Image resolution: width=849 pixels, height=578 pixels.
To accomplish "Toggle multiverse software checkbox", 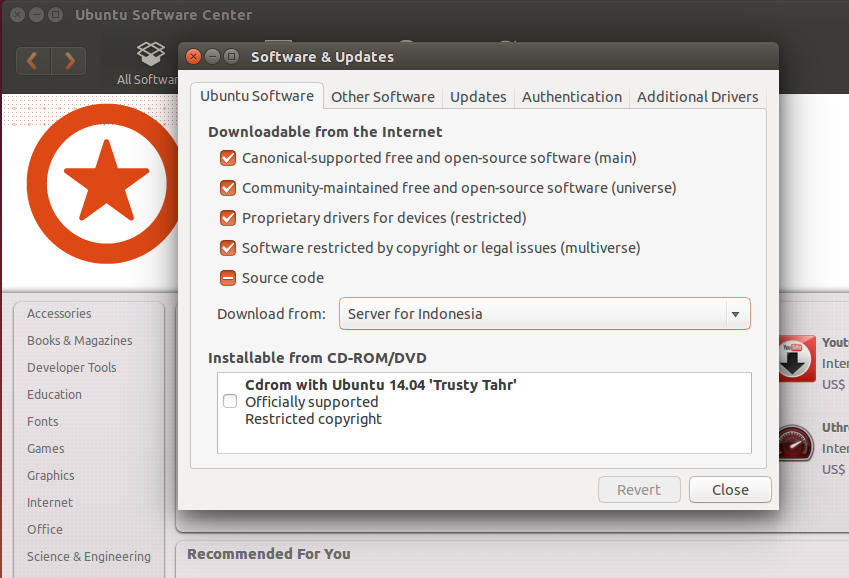I will click(228, 248).
